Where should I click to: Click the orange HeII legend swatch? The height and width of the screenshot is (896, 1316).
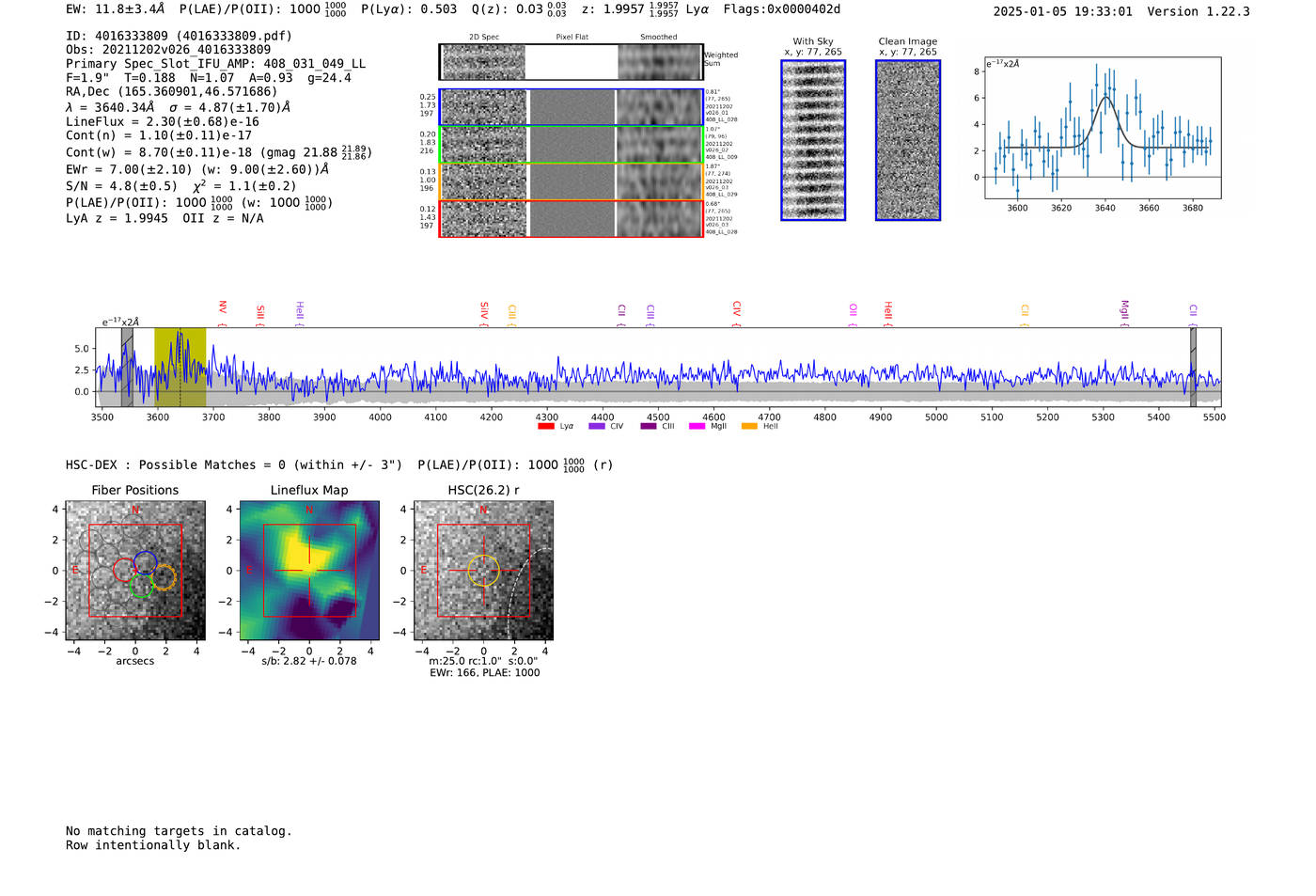pyautogui.click(x=749, y=426)
